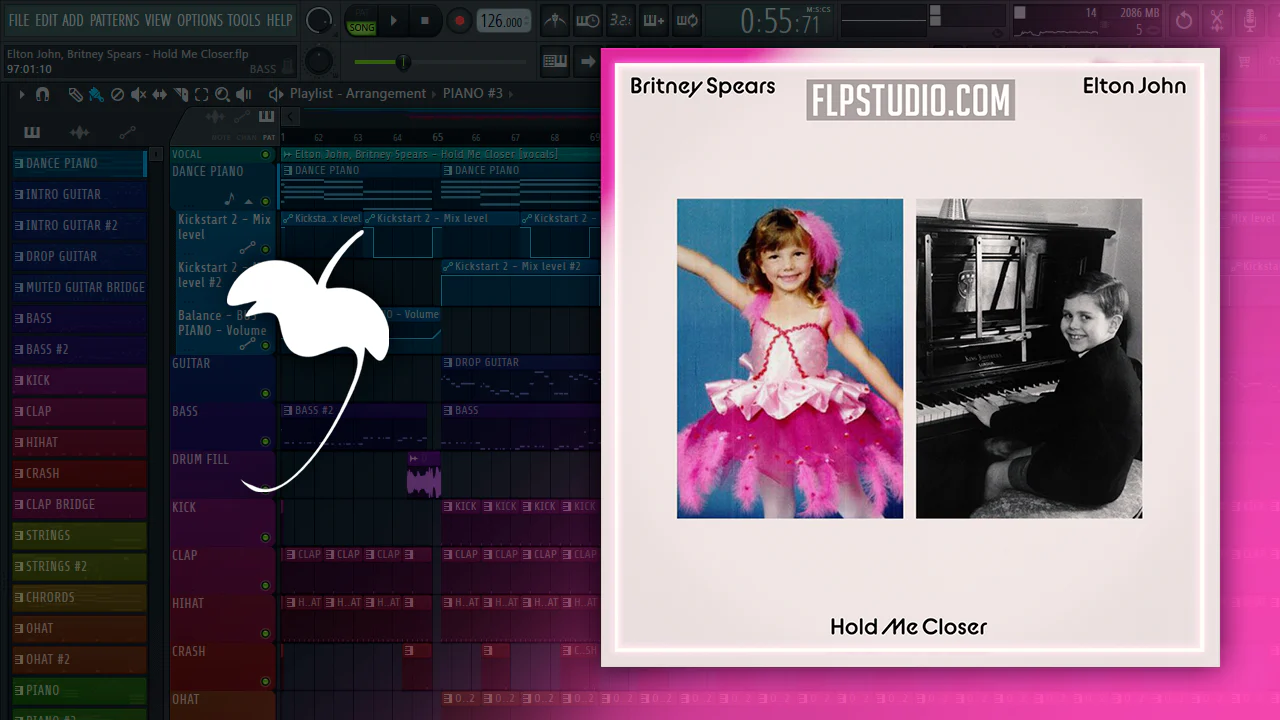Image resolution: width=1280 pixels, height=720 pixels.
Task: Mute the DANCE PIANO track with its green LED
Action: (265, 202)
